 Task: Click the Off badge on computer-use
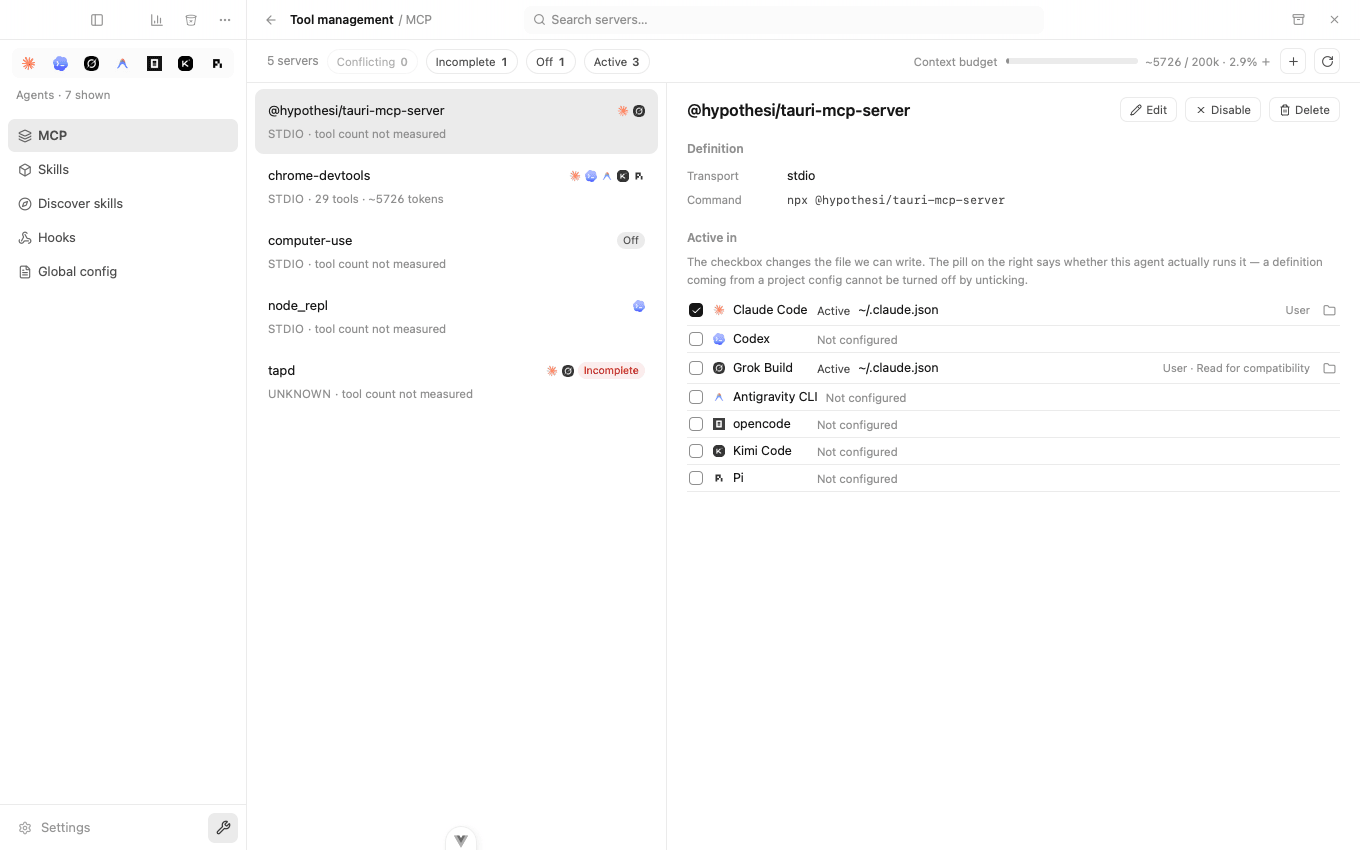pos(631,241)
